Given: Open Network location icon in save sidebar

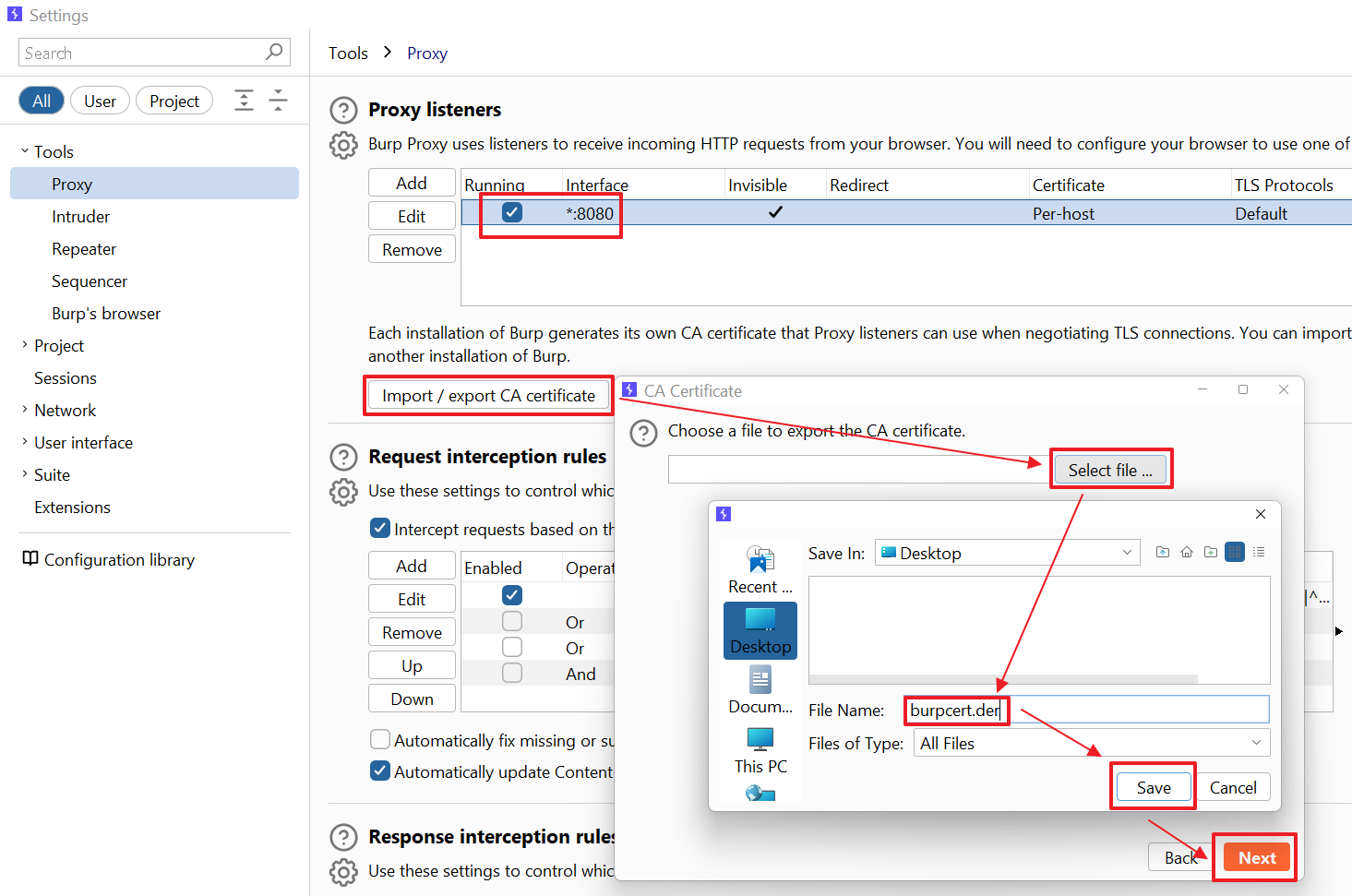Looking at the screenshot, I should (x=760, y=793).
